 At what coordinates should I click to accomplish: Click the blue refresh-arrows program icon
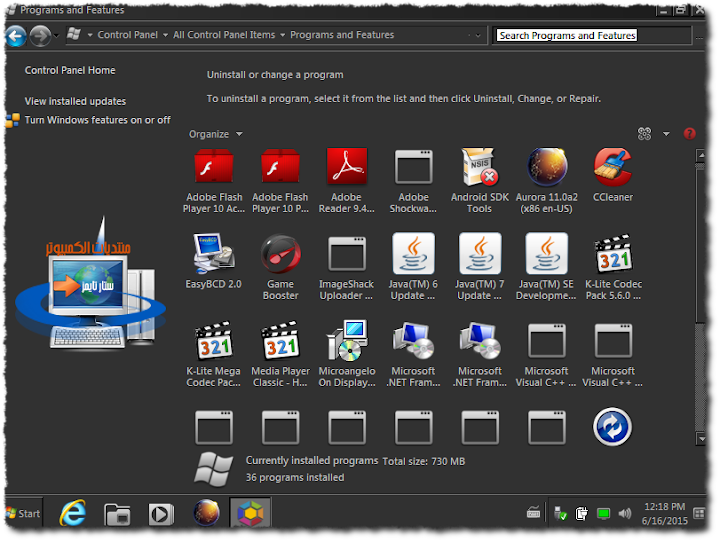point(613,427)
